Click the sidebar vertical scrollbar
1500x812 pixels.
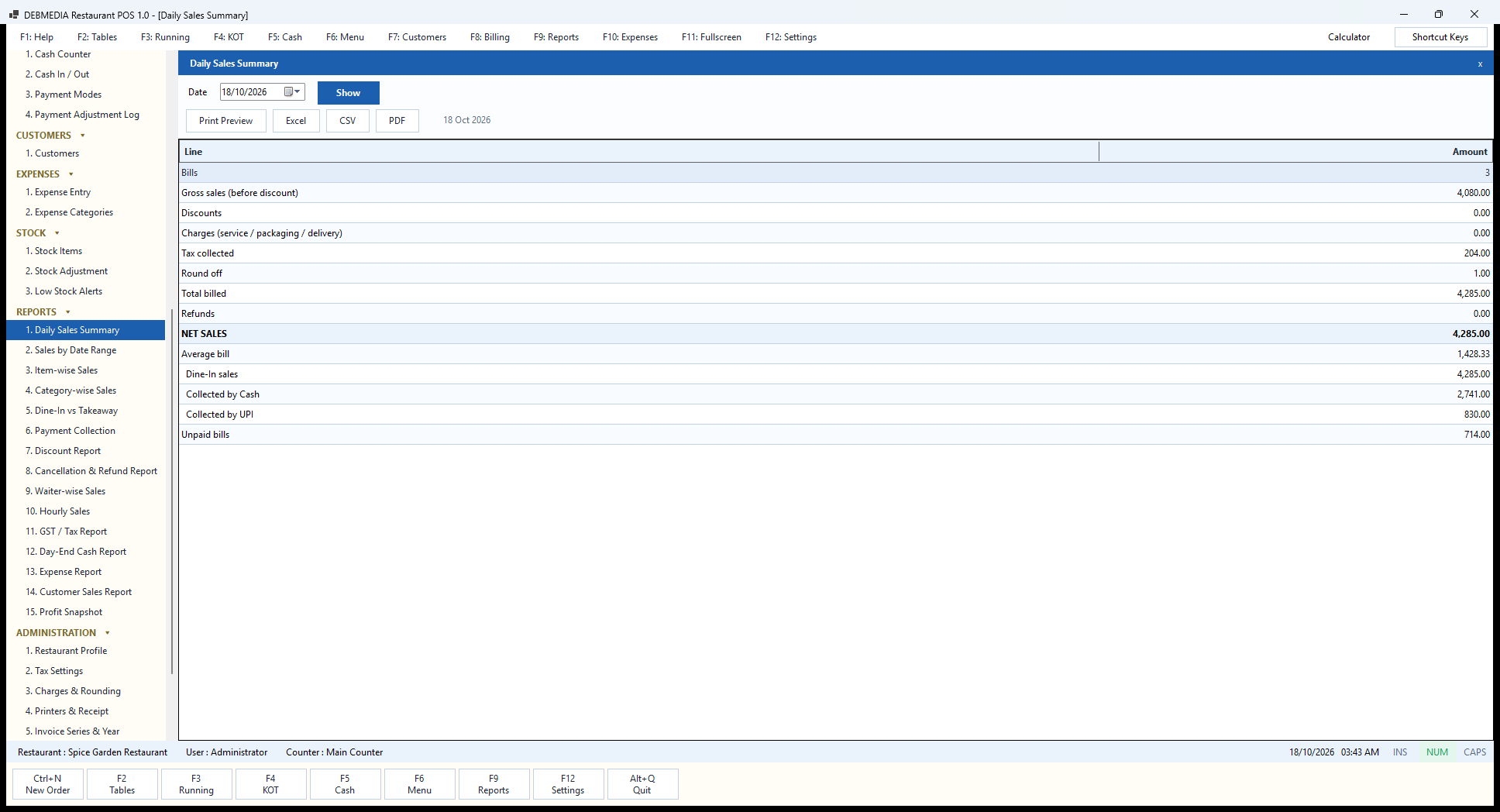point(171,491)
